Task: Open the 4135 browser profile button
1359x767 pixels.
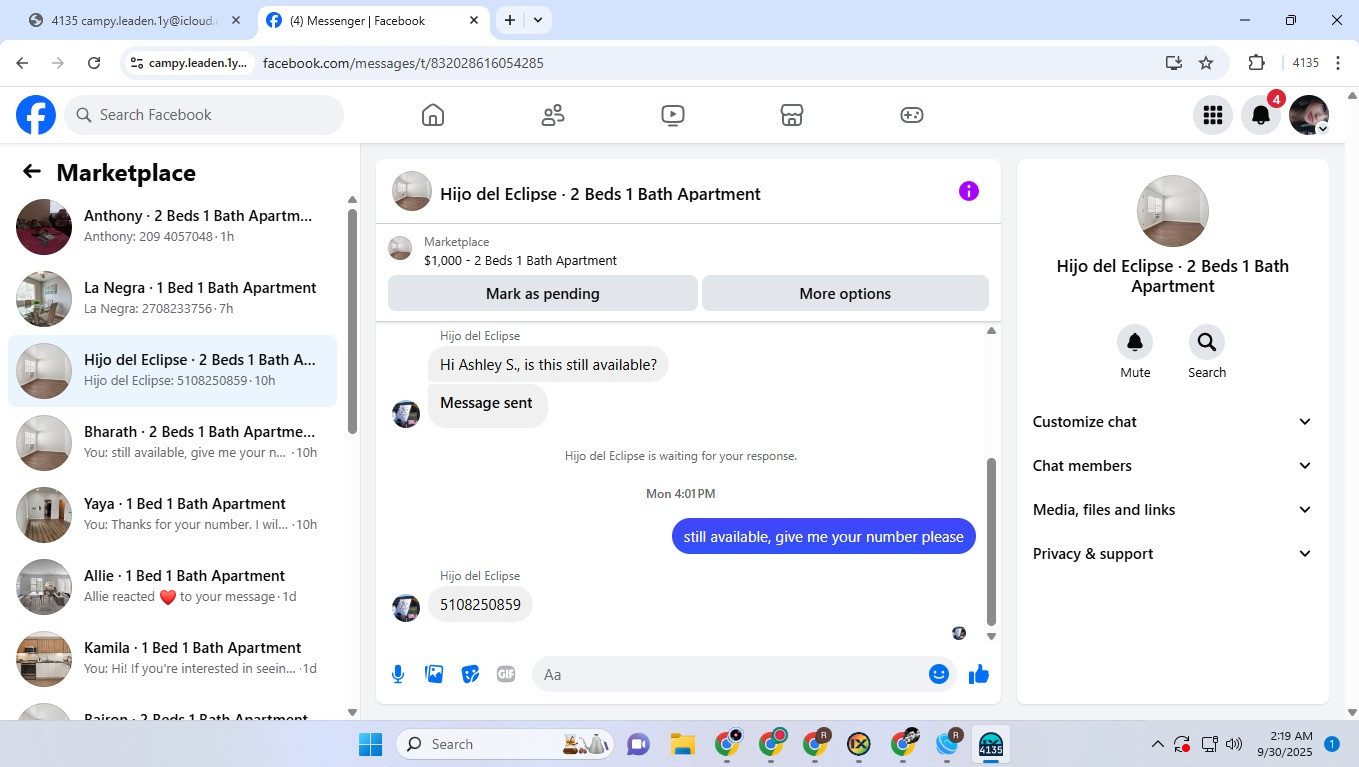Action: click(x=1306, y=63)
